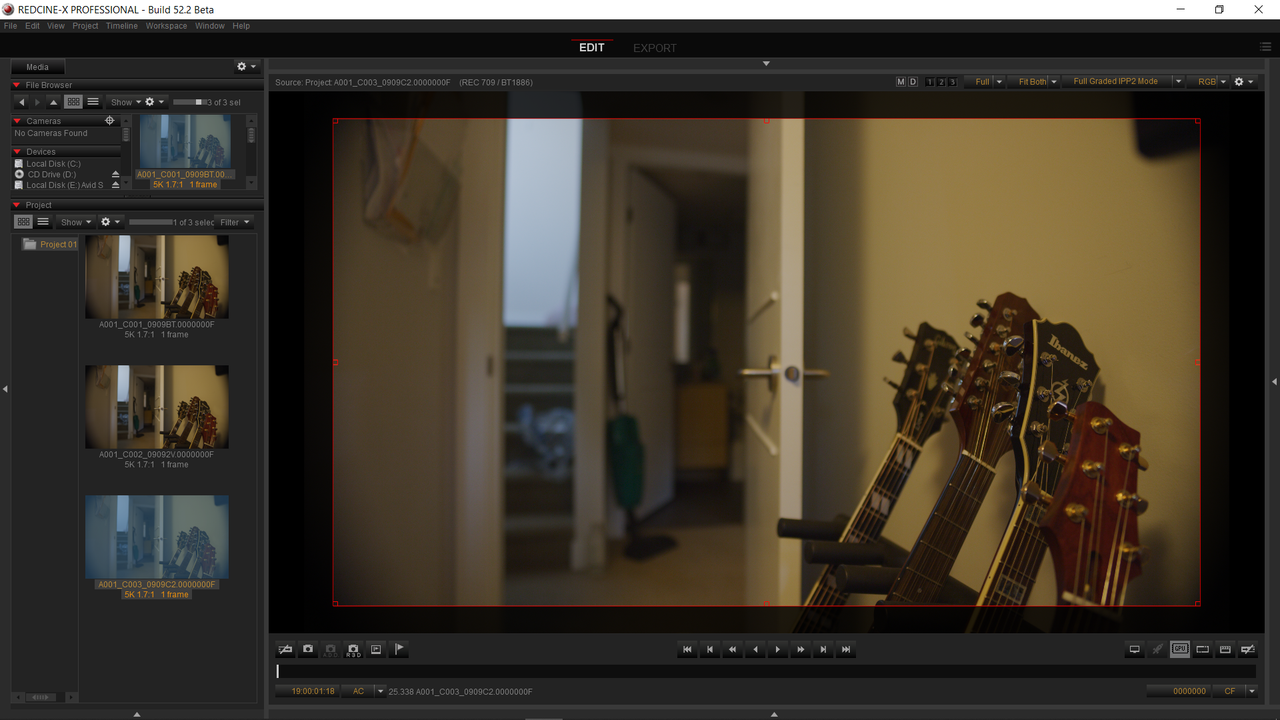
Task: Add a marker with the flag icon
Action: pos(398,649)
